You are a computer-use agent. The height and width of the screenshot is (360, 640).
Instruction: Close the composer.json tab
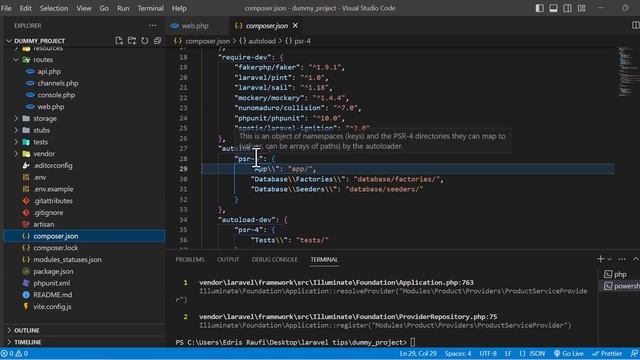coord(295,25)
